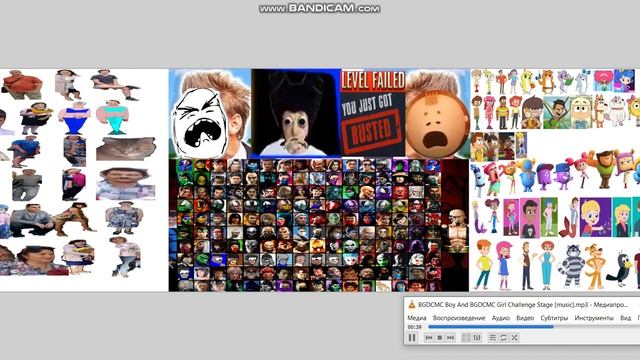Image resolution: width=640 pixels, height=360 pixels.
Task: Open the Воспроизведение menu
Action: (x=459, y=318)
